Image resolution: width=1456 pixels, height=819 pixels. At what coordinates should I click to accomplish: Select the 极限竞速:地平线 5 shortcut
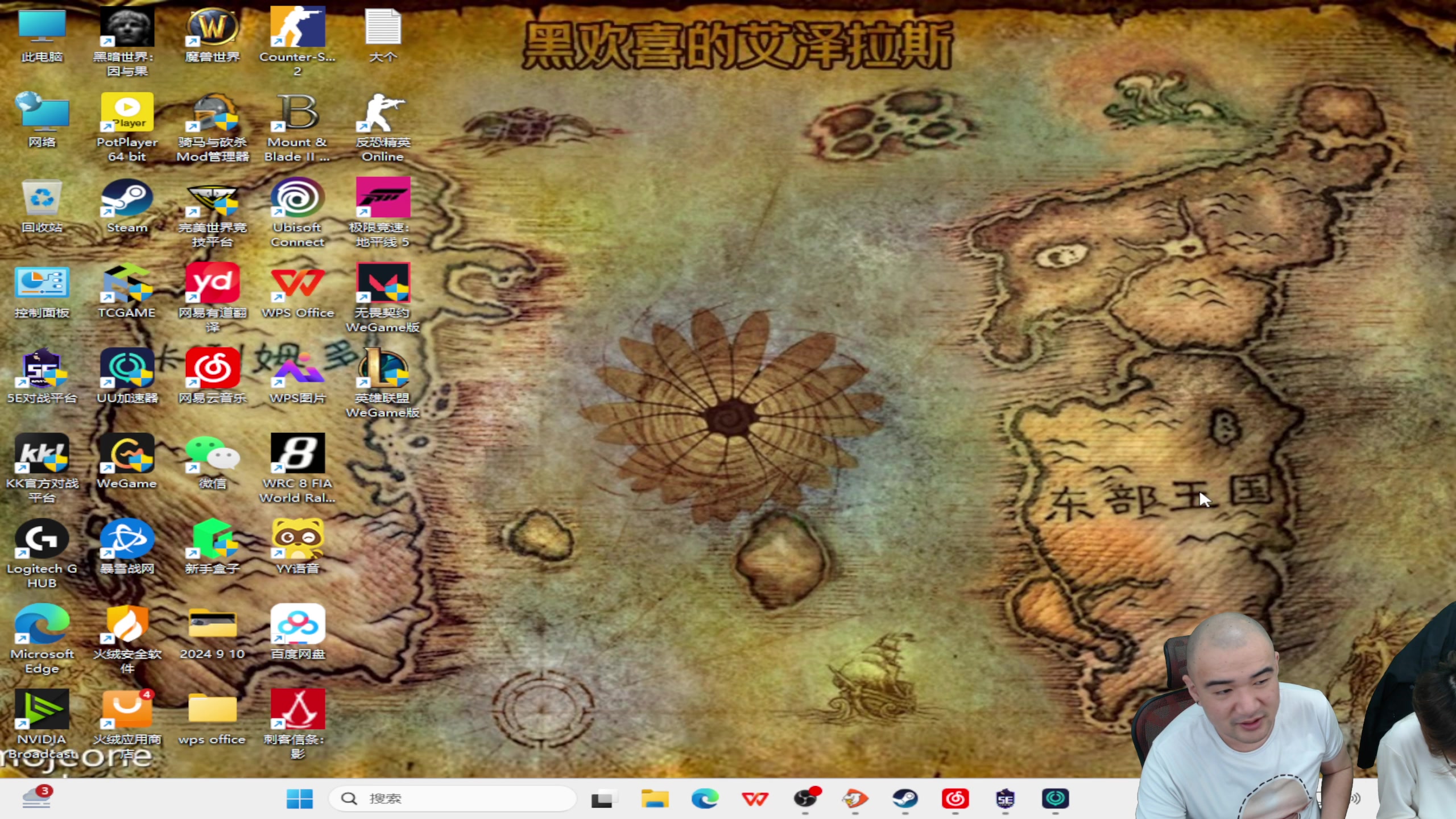coord(383,212)
